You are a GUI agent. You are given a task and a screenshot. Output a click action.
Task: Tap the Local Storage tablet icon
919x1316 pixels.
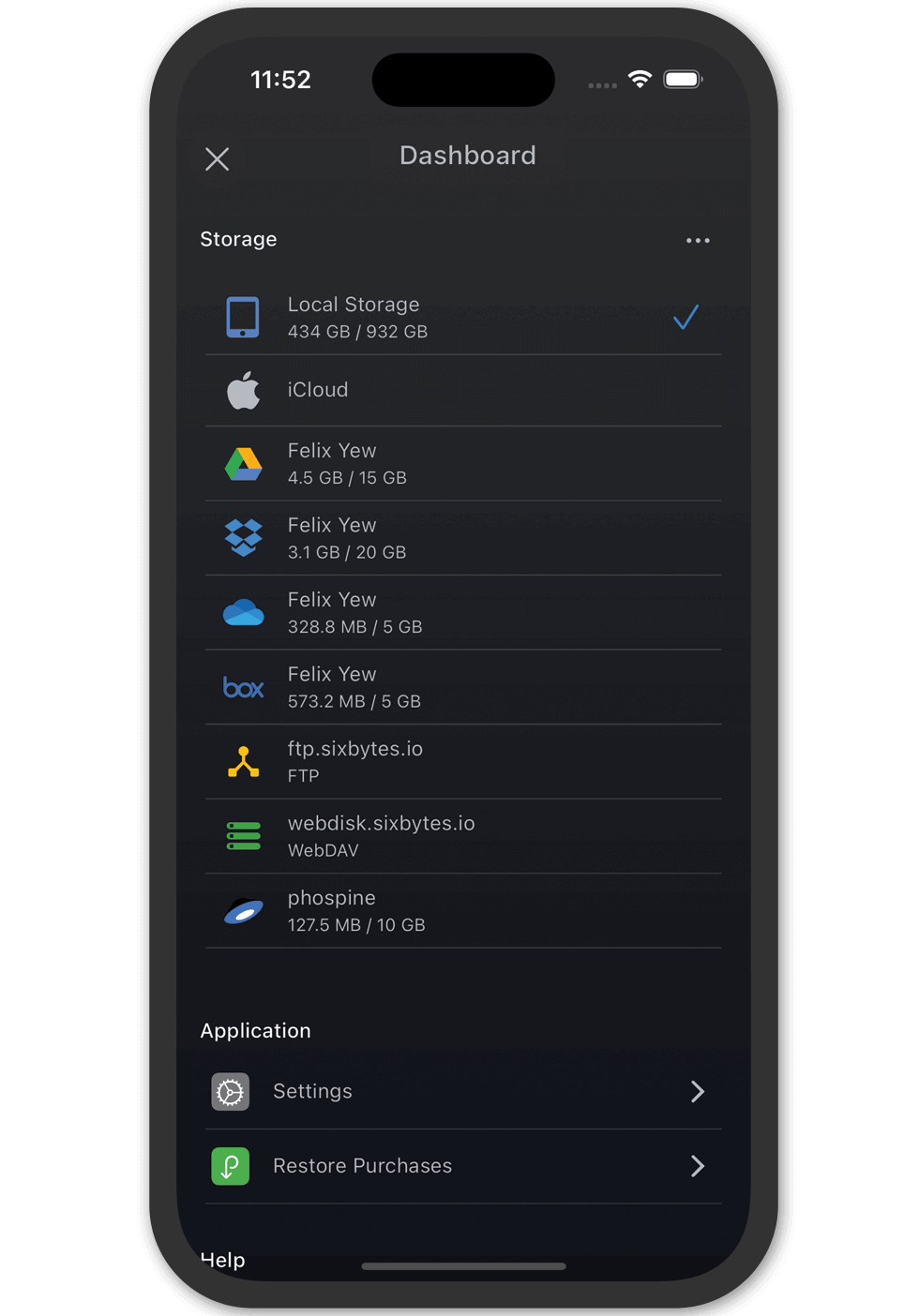[243, 317]
